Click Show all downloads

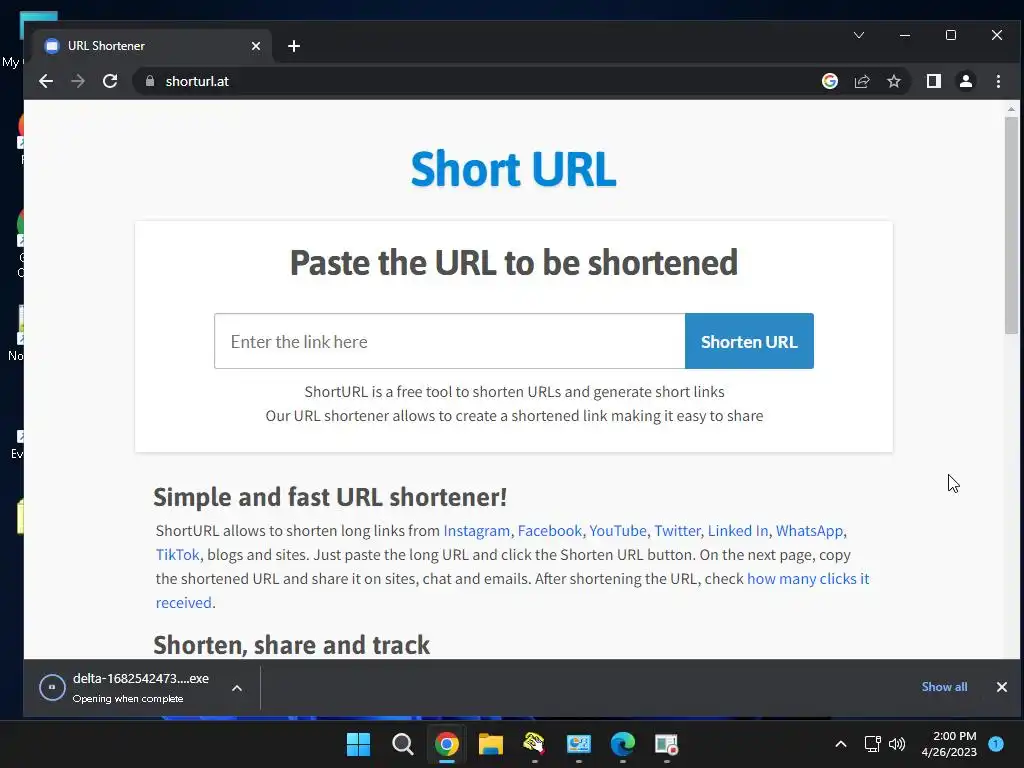[944, 687]
